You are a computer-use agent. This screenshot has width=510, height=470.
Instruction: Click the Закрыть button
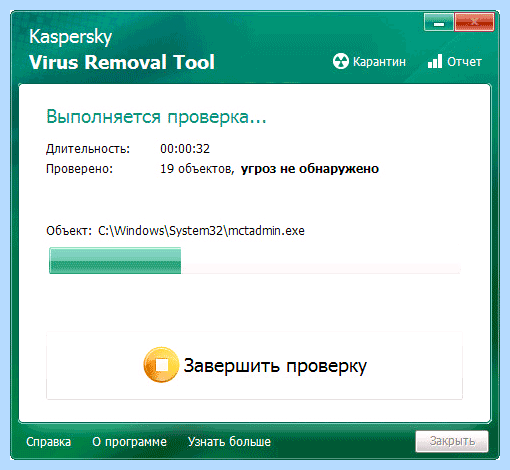(452, 441)
